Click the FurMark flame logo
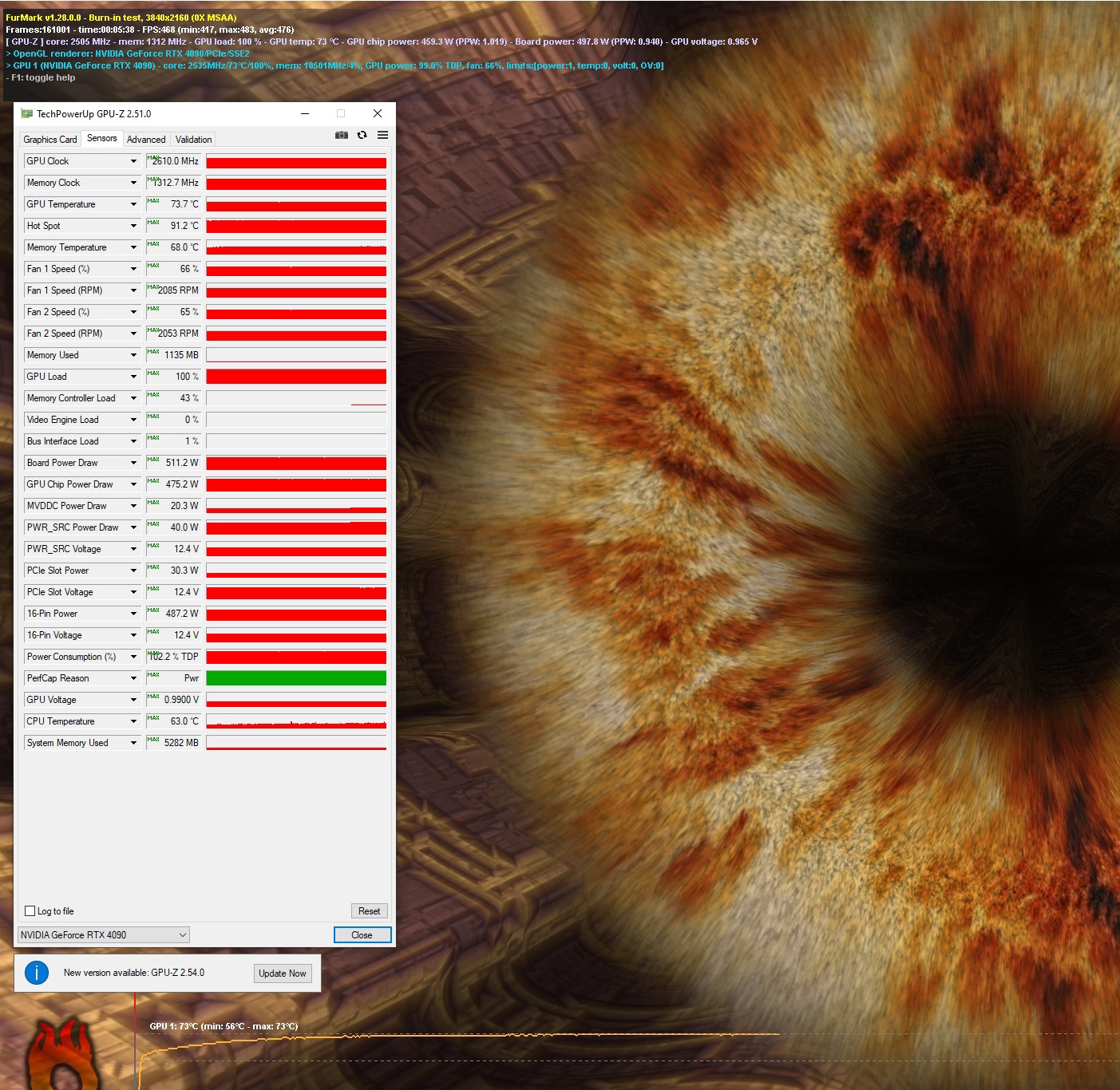This screenshot has height=1090, width=1120. pos(64,1055)
